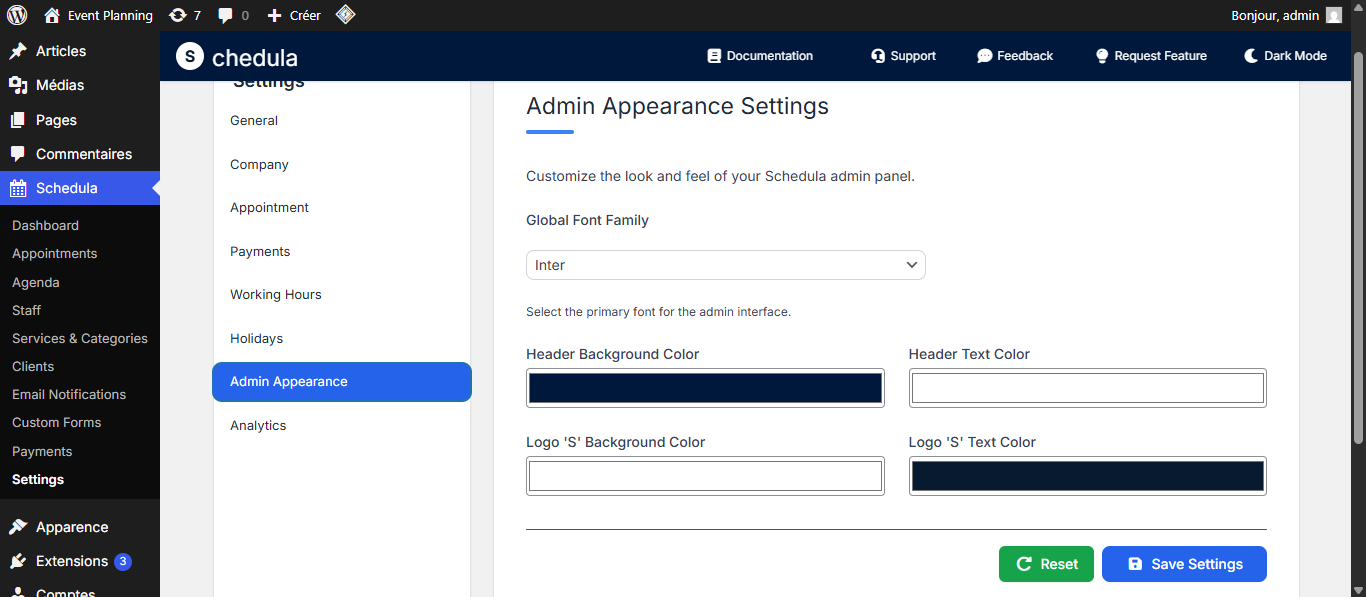Image resolution: width=1366 pixels, height=597 pixels.
Task: Click the Feedback chat icon
Action: (x=985, y=56)
